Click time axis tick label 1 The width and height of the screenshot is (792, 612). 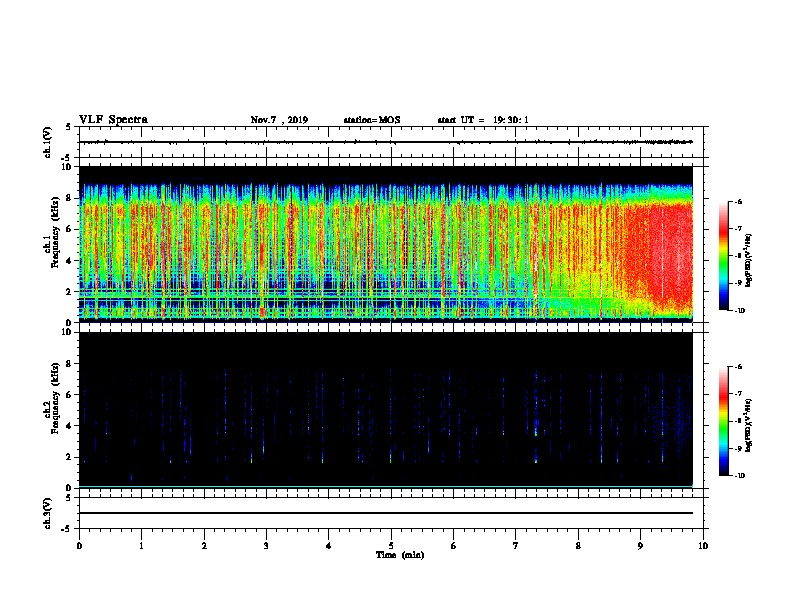tap(141, 546)
